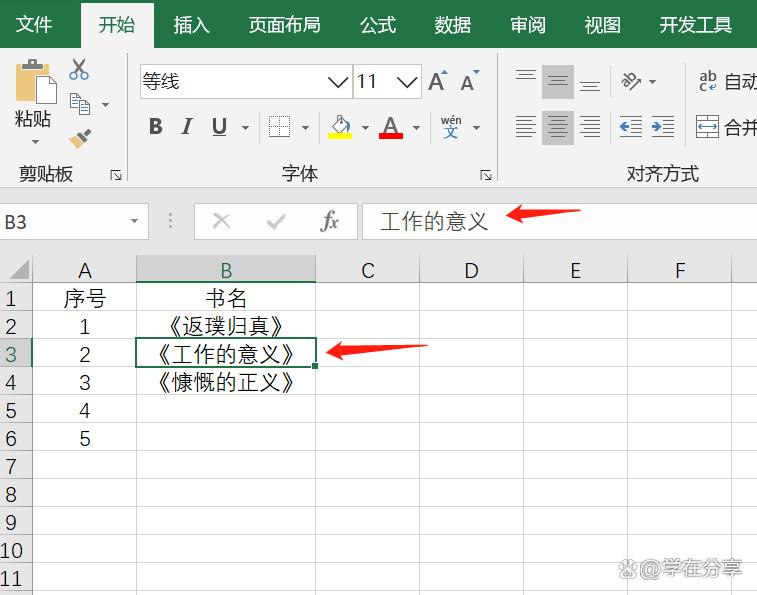Toggle Underline formatting
The width and height of the screenshot is (757, 595).
[220, 127]
